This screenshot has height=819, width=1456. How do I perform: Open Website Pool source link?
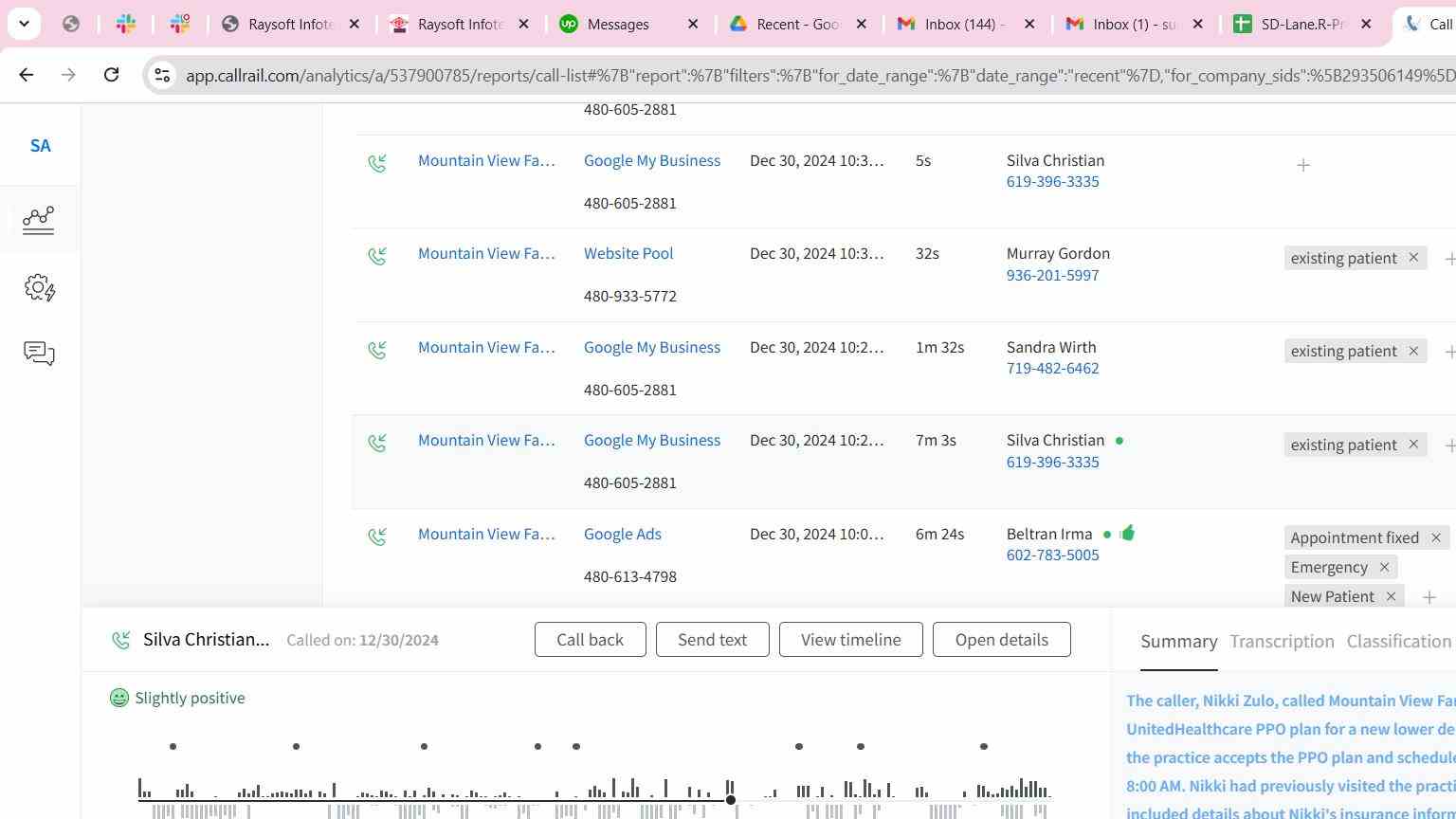coord(628,253)
